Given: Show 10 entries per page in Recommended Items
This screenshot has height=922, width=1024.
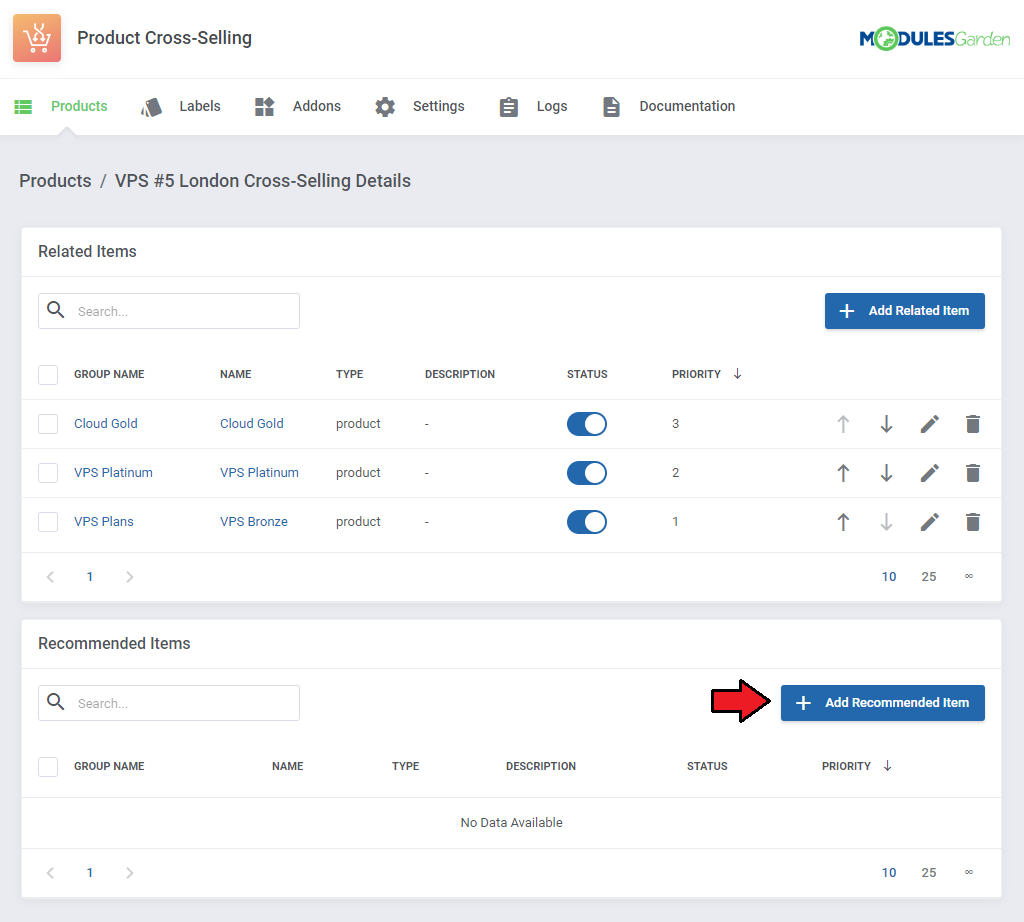Looking at the screenshot, I should pyautogui.click(x=889, y=872).
